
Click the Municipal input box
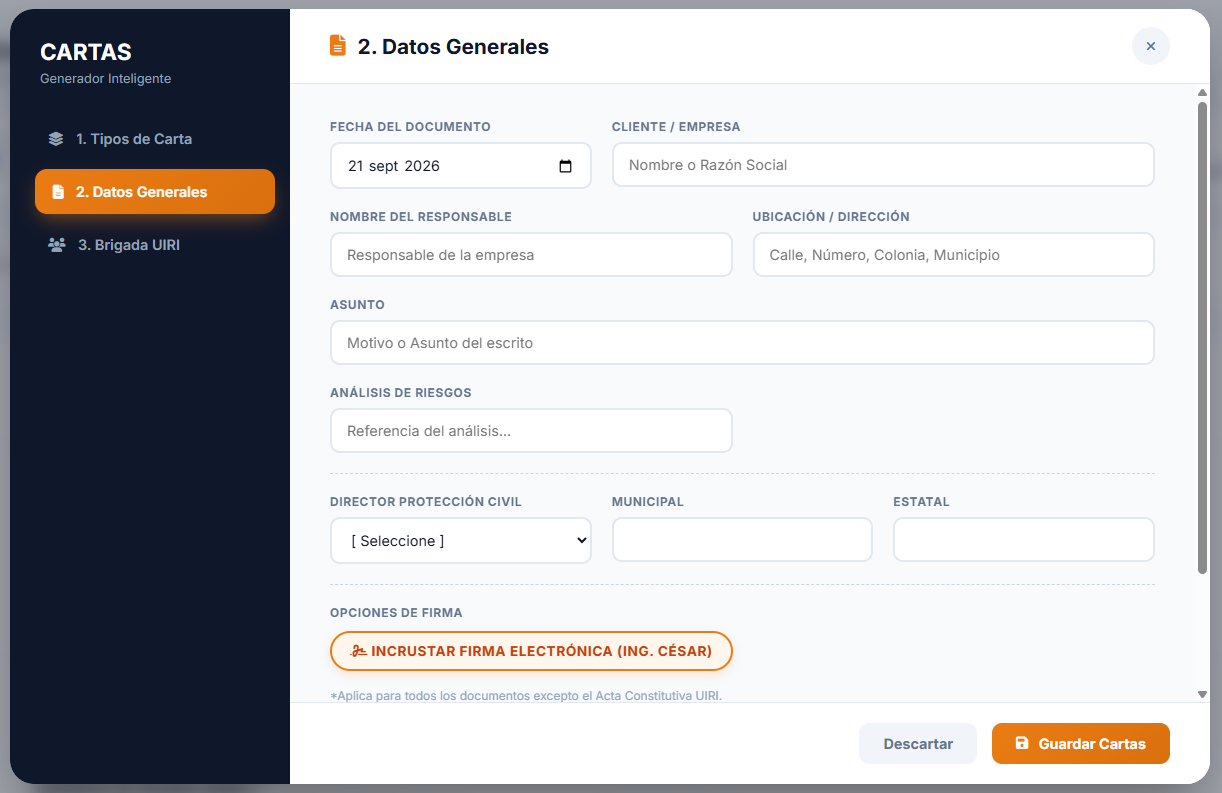pyautogui.click(x=742, y=540)
